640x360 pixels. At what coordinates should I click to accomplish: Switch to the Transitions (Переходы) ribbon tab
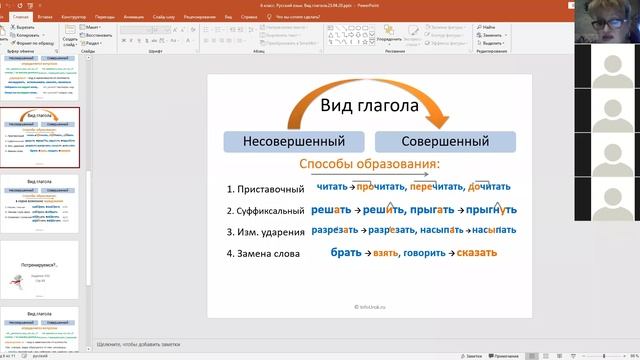coord(105,17)
